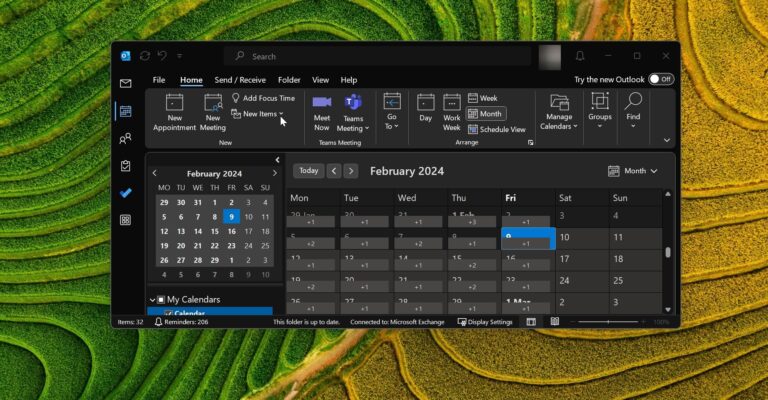Open the New Items dropdown
This screenshot has height=400, width=768.
coord(258,114)
